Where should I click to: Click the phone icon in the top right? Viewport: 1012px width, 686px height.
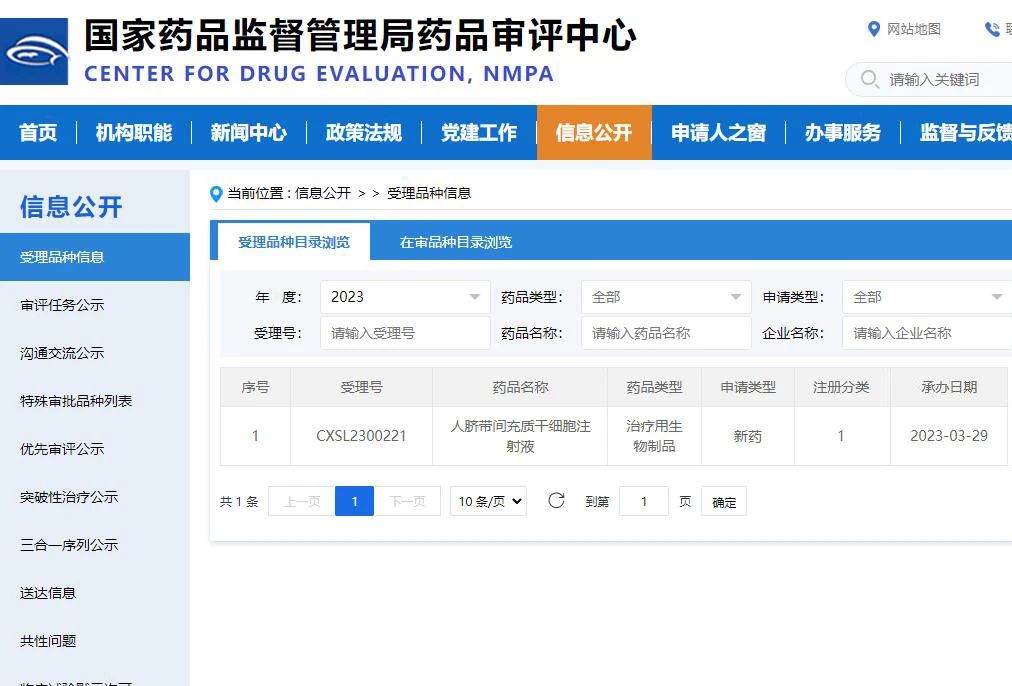click(x=990, y=29)
